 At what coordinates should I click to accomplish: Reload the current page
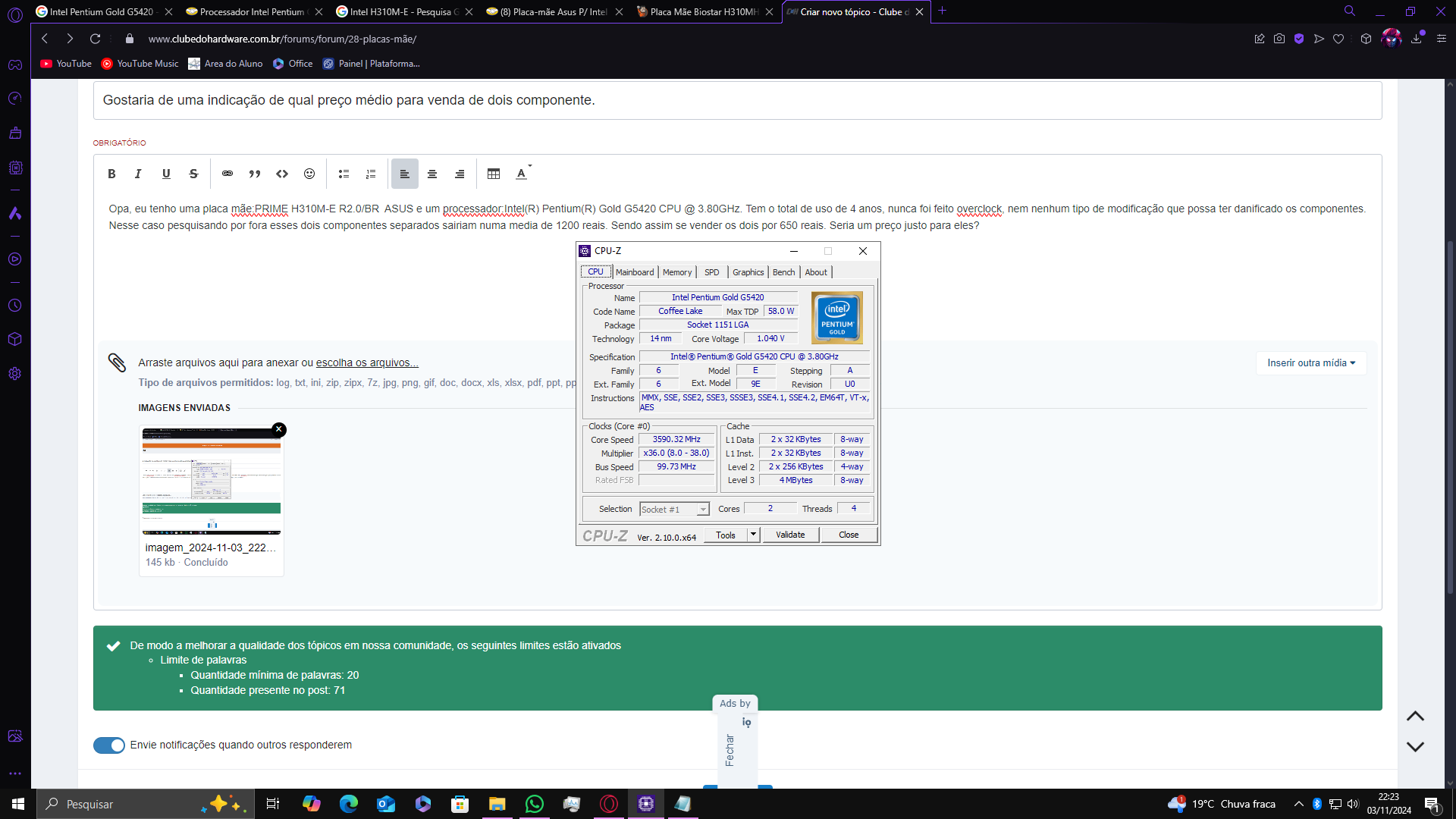pos(95,39)
